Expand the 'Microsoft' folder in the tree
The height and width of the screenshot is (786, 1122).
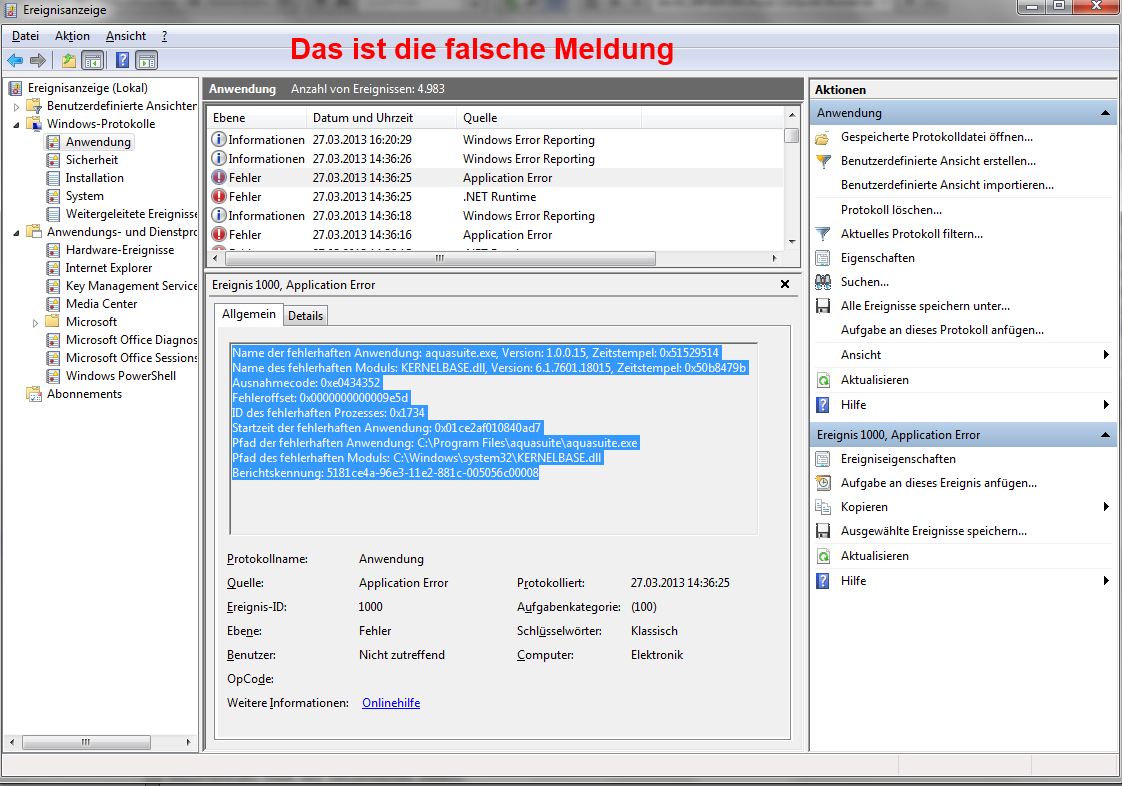click(35, 322)
